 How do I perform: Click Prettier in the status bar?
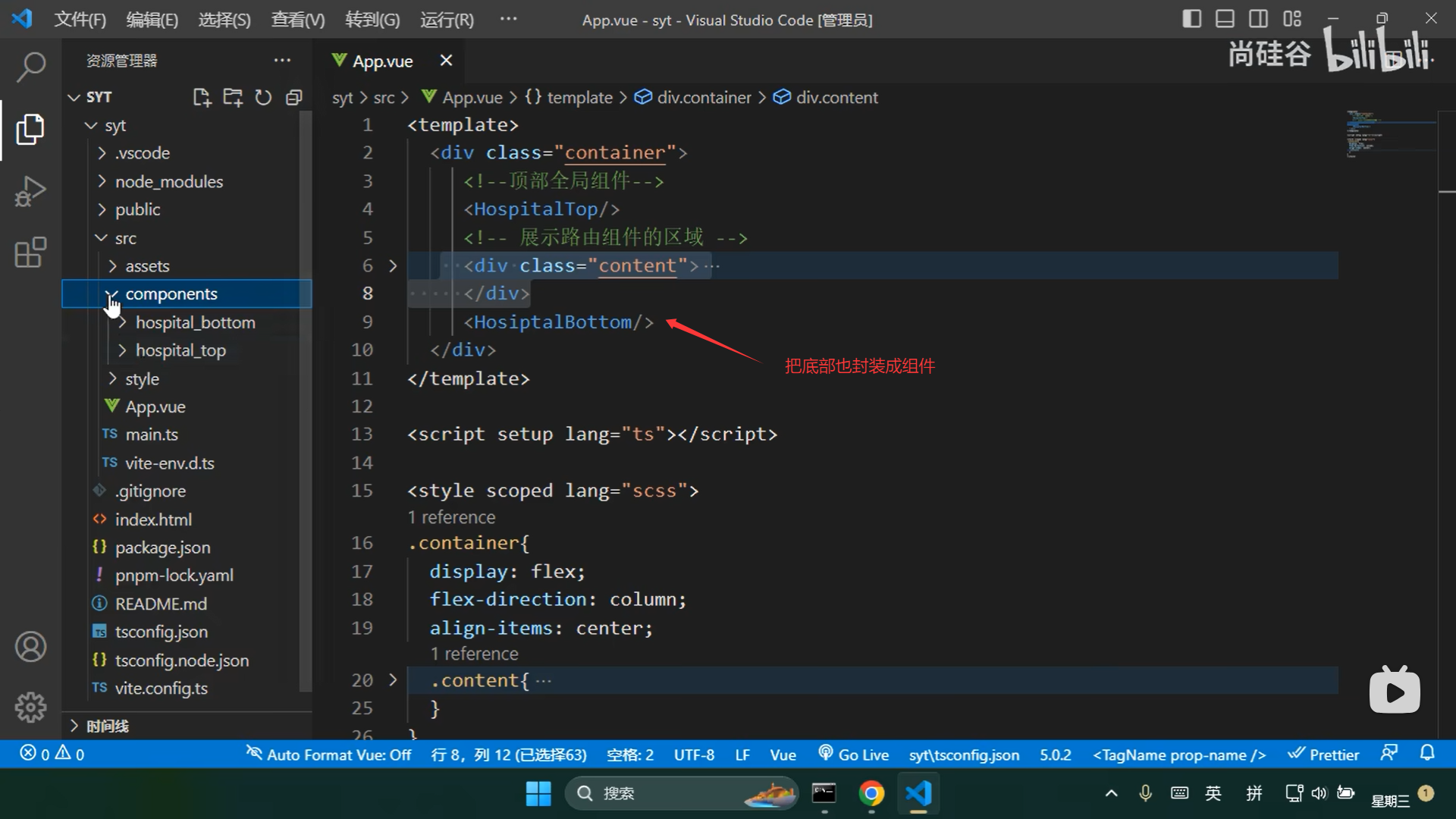(x=1324, y=755)
